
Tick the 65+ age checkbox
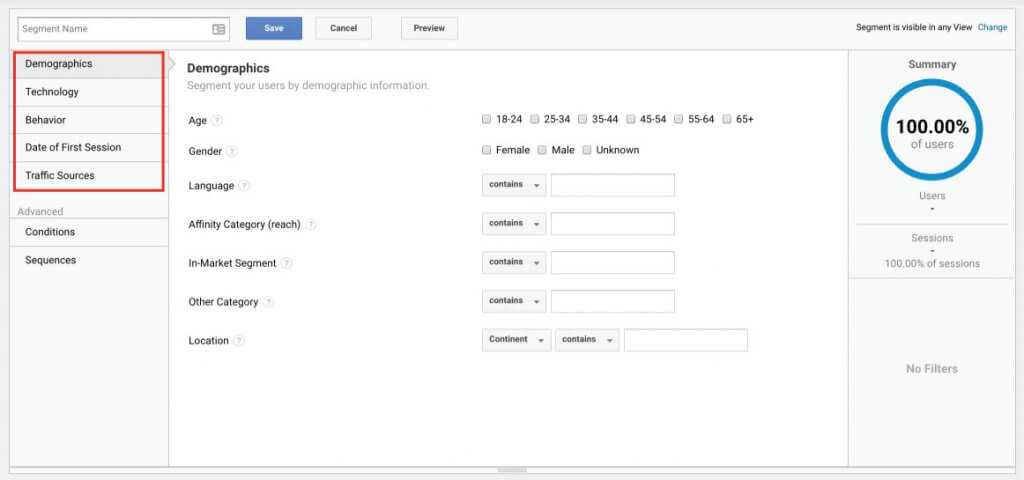pyautogui.click(x=727, y=120)
